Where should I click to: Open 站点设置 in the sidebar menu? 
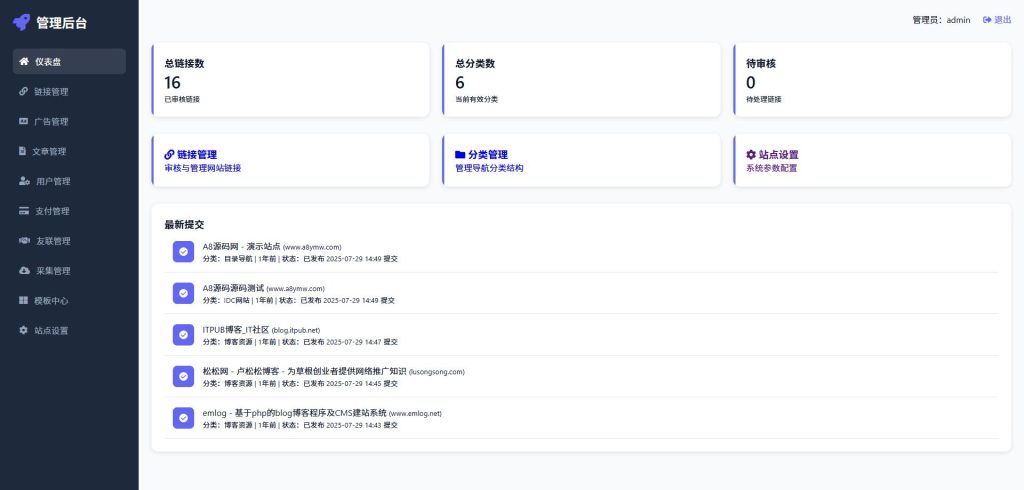69,330
